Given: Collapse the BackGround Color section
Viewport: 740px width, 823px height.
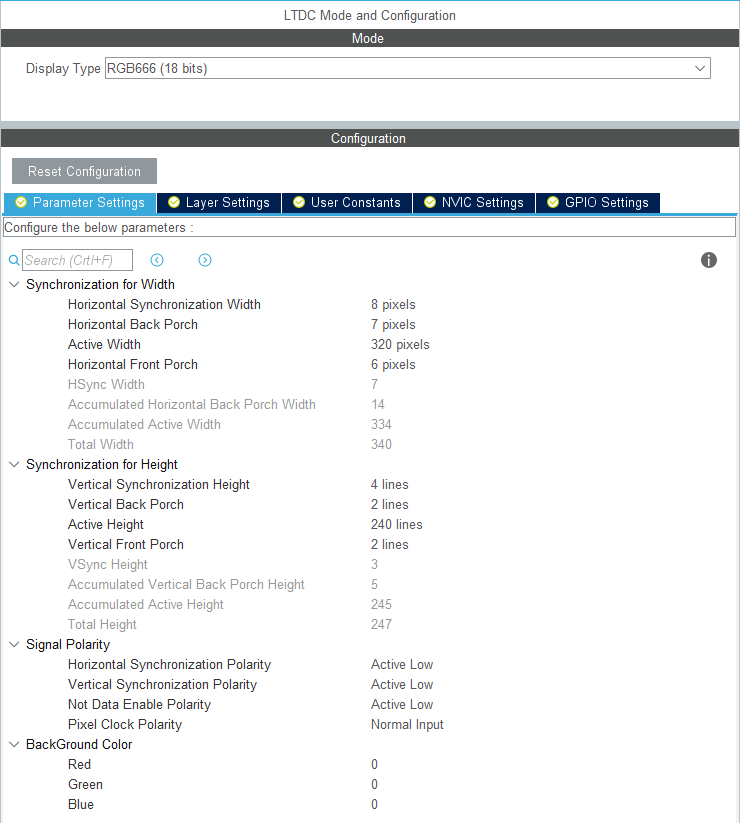Looking at the screenshot, I should click(14, 744).
